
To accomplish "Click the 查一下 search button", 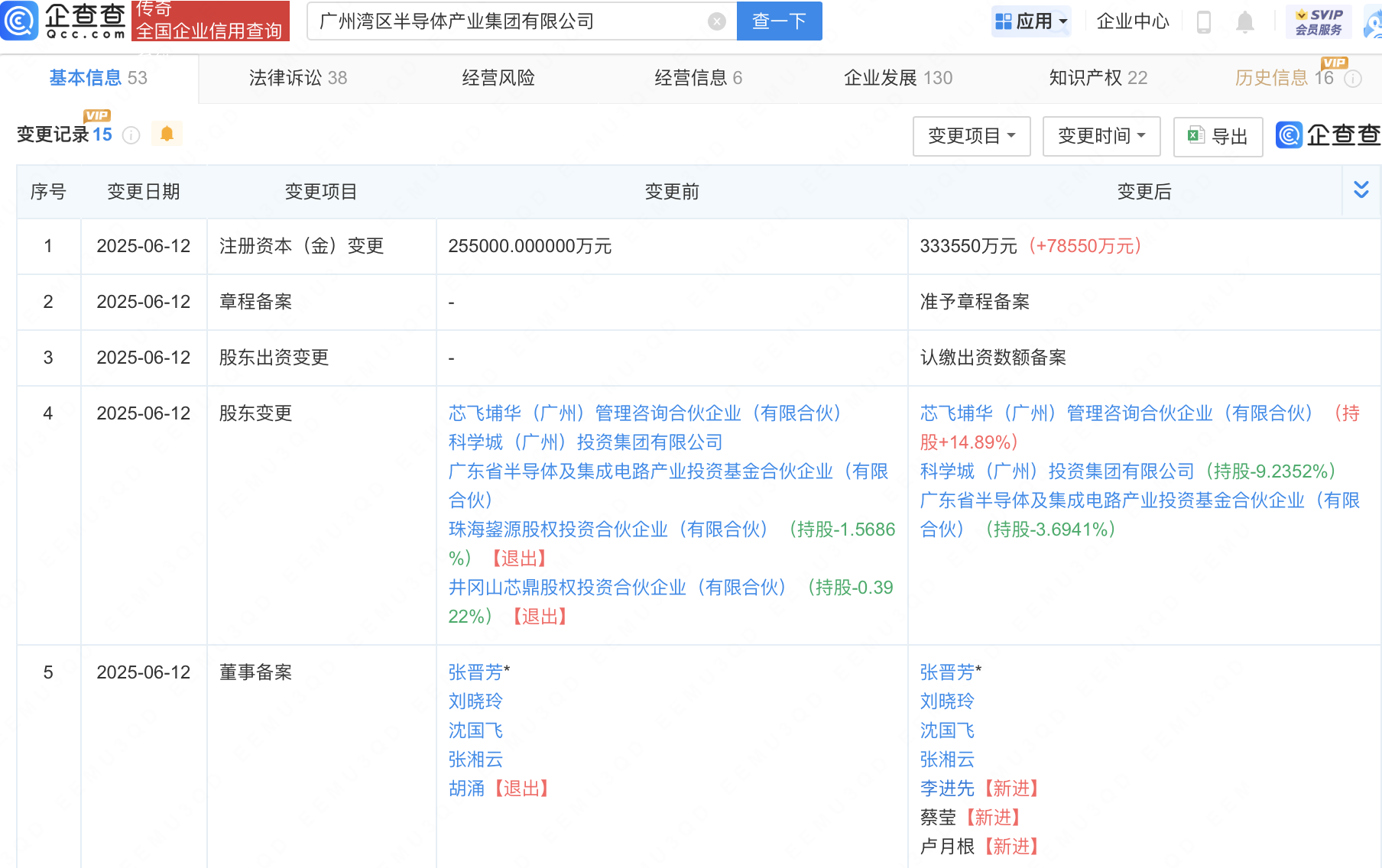I will click(779, 21).
